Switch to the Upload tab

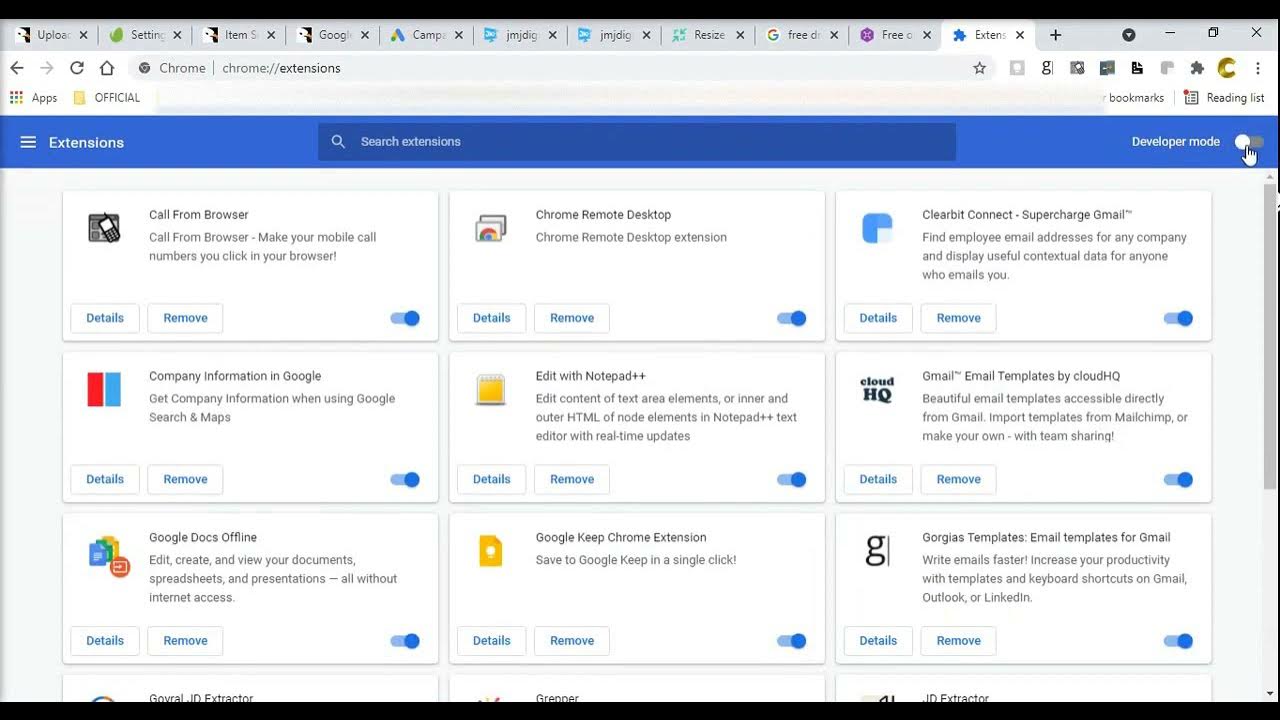click(x=52, y=35)
